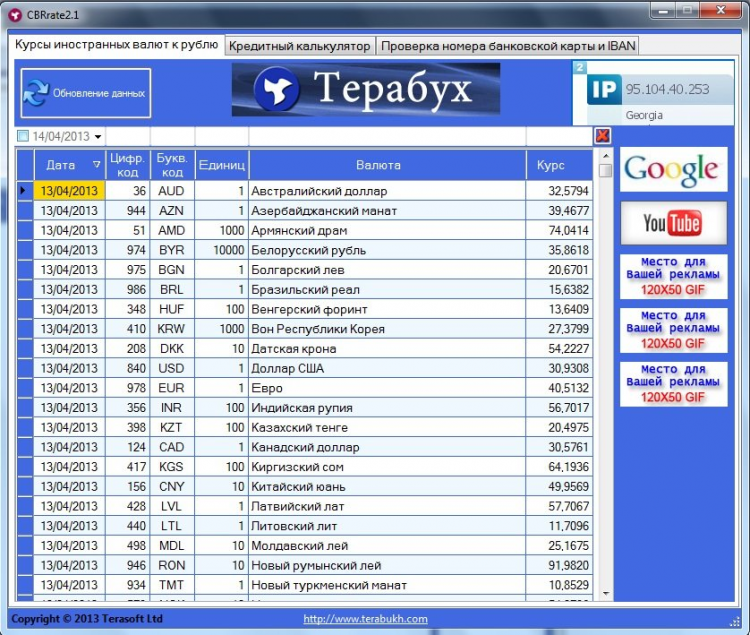Select the Казахский тенге cell

387,427
